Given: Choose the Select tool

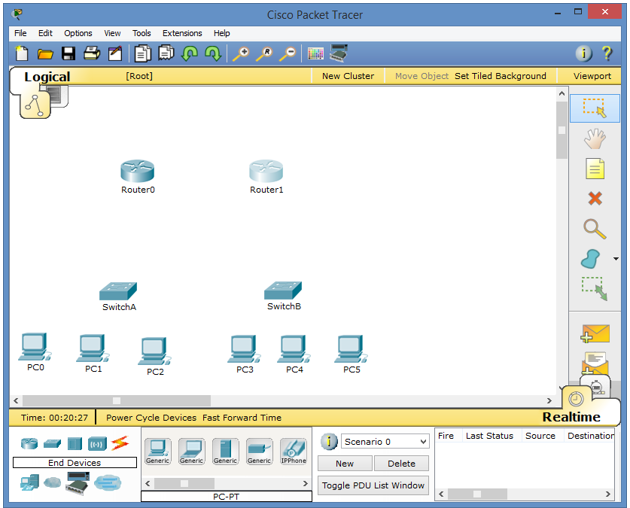Looking at the screenshot, I should (595, 108).
